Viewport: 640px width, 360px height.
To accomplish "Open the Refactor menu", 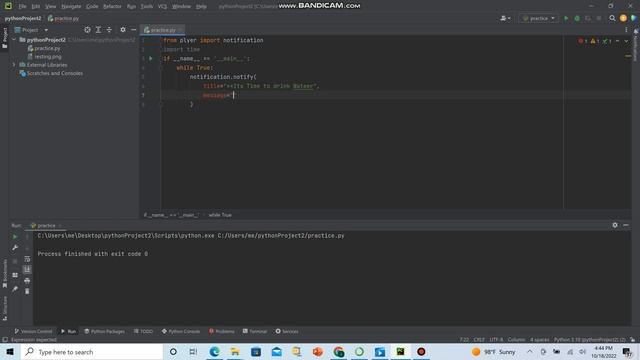I will click(112, 7).
